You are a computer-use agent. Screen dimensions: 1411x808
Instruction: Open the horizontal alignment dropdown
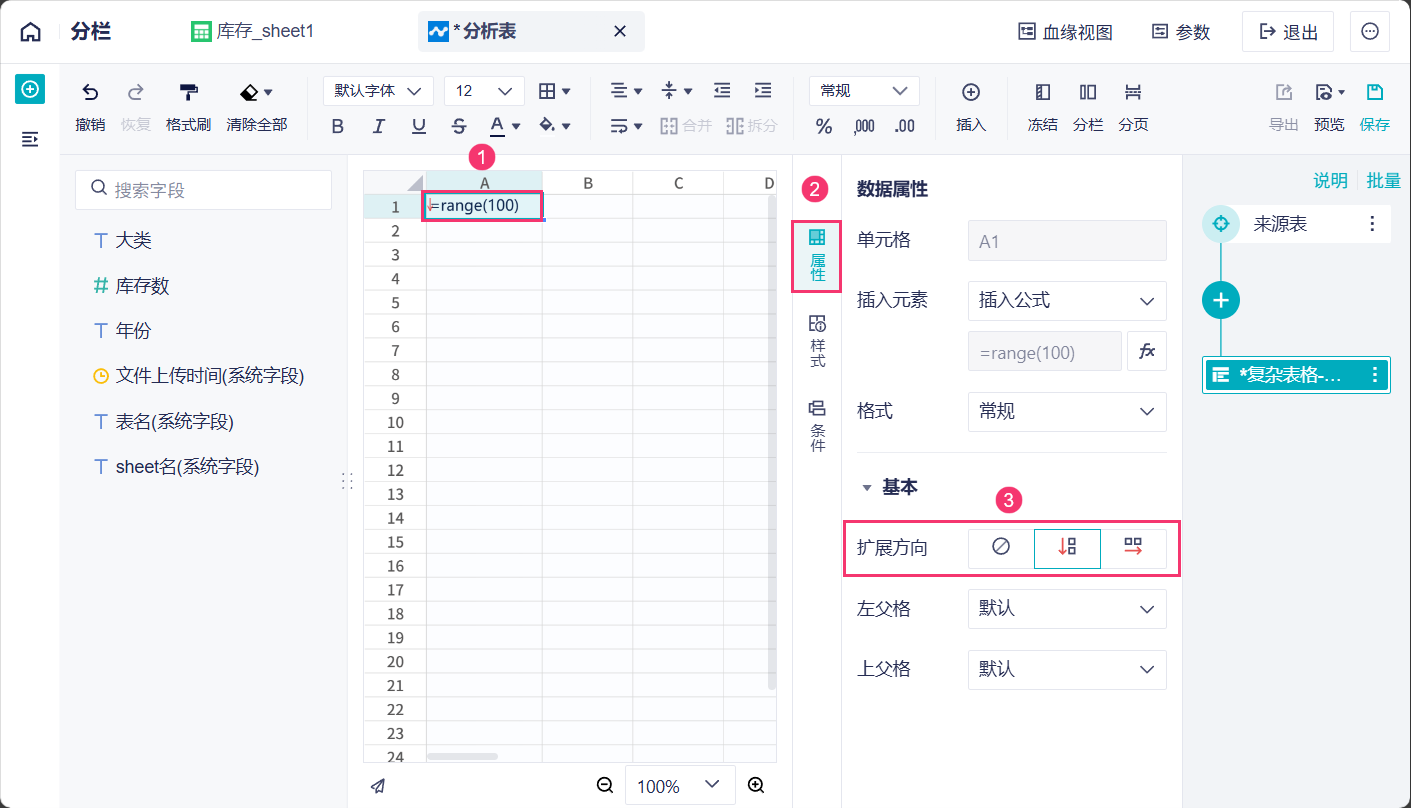pyautogui.click(x=627, y=91)
